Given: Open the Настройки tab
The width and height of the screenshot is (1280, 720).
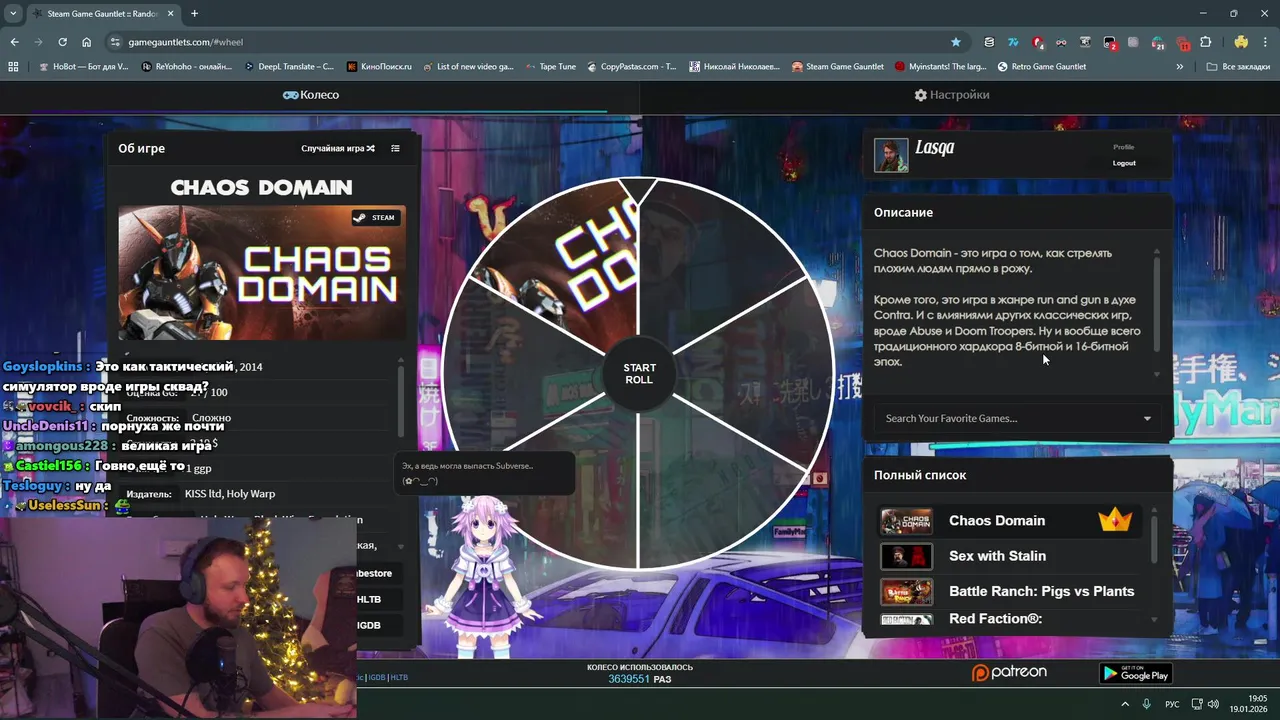Looking at the screenshot, I should tap(952, 95).
